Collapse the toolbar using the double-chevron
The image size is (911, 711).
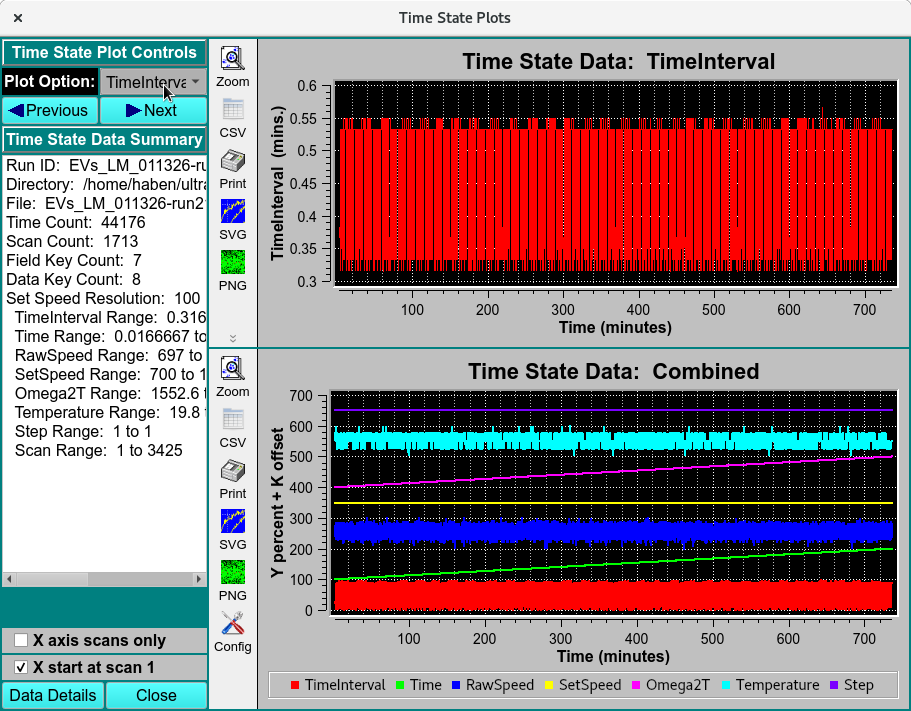(232, 338)
